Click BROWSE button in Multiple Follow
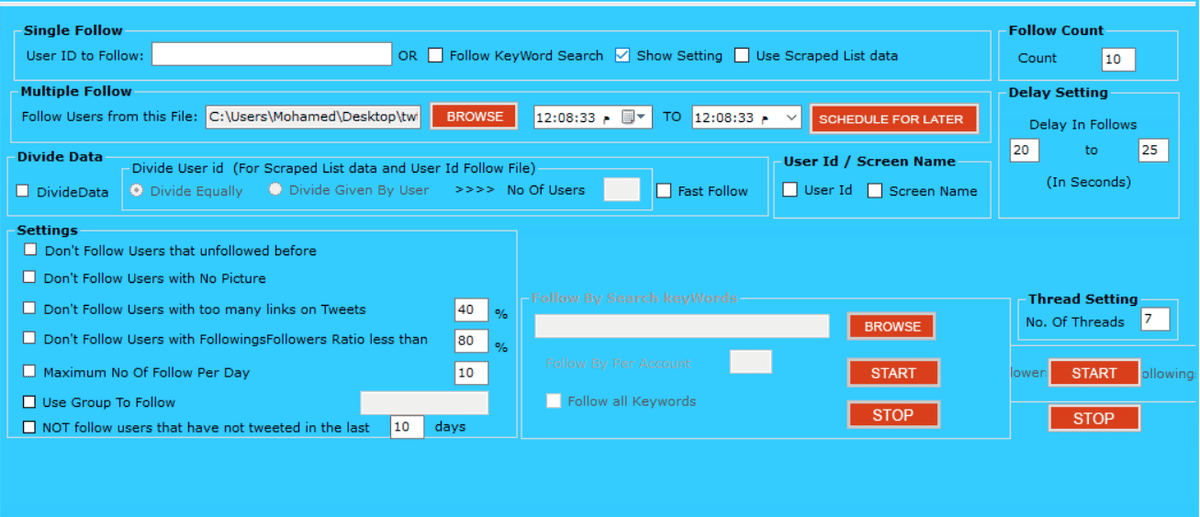 pyautogui.click(x=475, y=117)
